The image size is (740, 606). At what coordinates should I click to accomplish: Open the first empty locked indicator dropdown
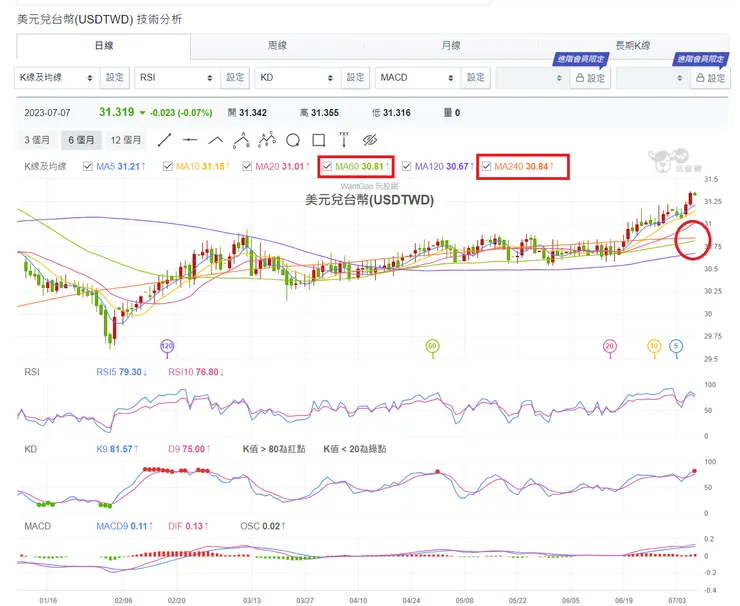click(533, 78)
